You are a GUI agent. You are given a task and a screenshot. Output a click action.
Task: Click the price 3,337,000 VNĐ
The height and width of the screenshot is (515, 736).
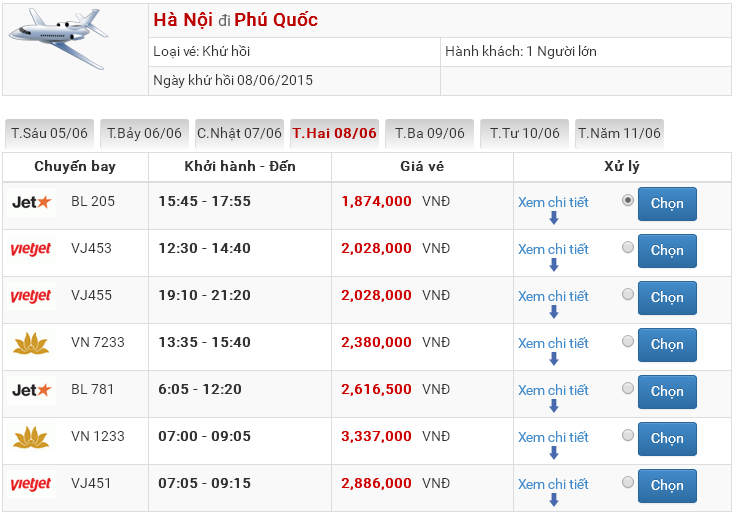(x=396, y=436)
